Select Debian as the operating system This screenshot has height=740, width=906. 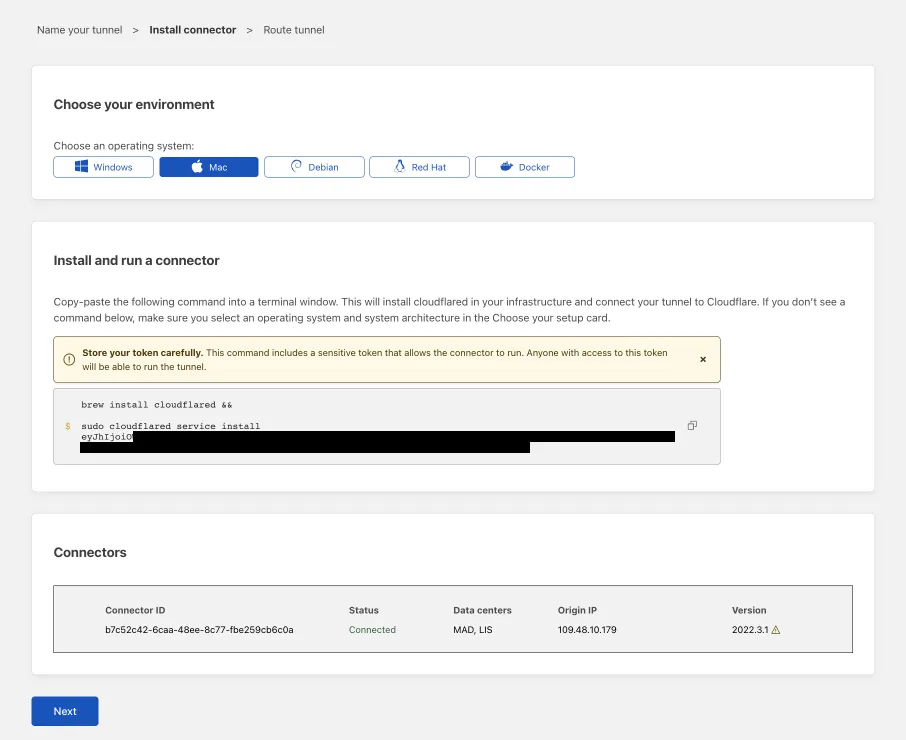click(314, 166)
